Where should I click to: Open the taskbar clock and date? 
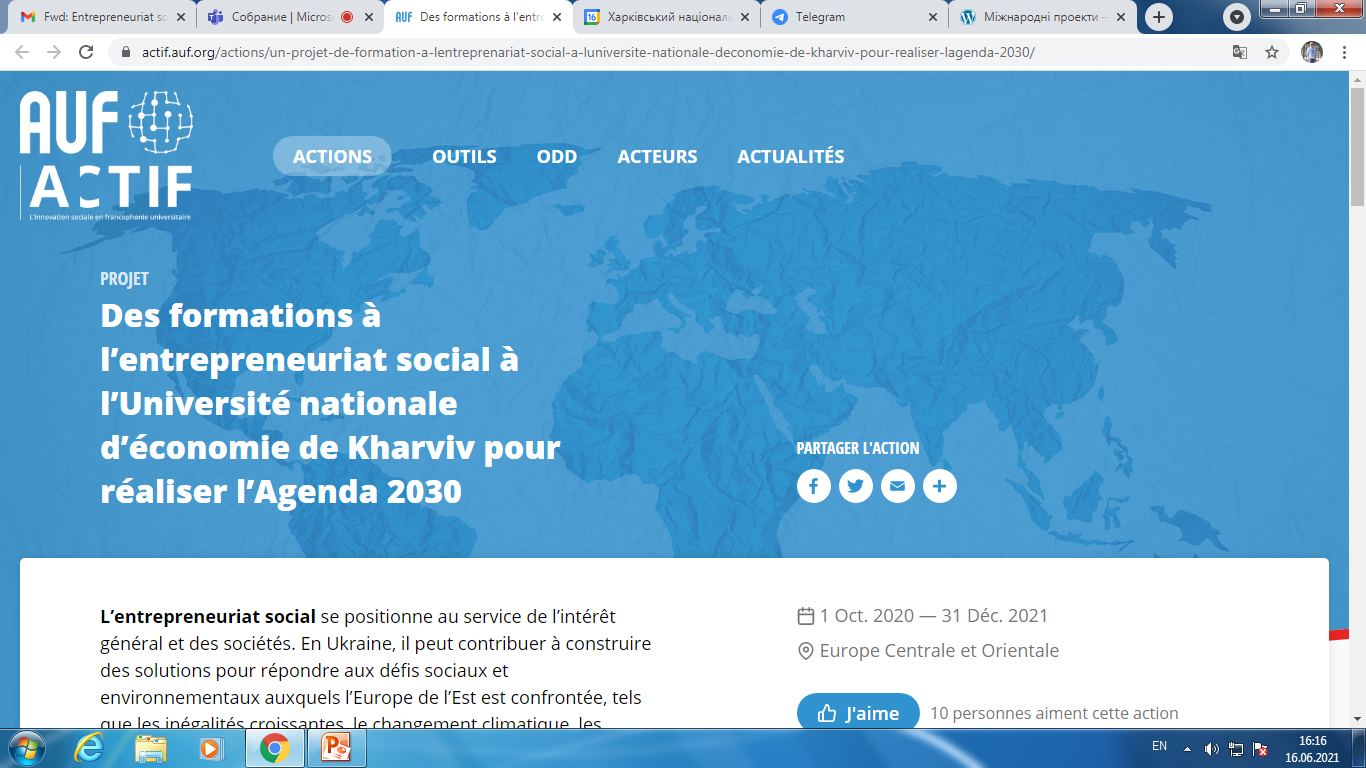[x=1312, y=748]
